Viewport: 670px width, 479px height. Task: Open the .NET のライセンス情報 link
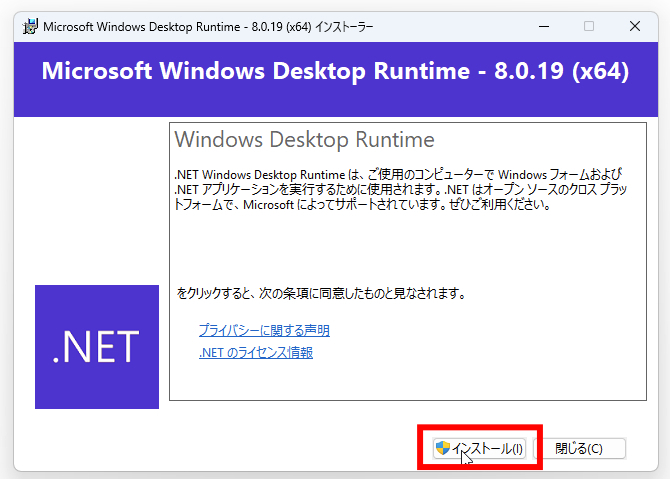[256, 353]
